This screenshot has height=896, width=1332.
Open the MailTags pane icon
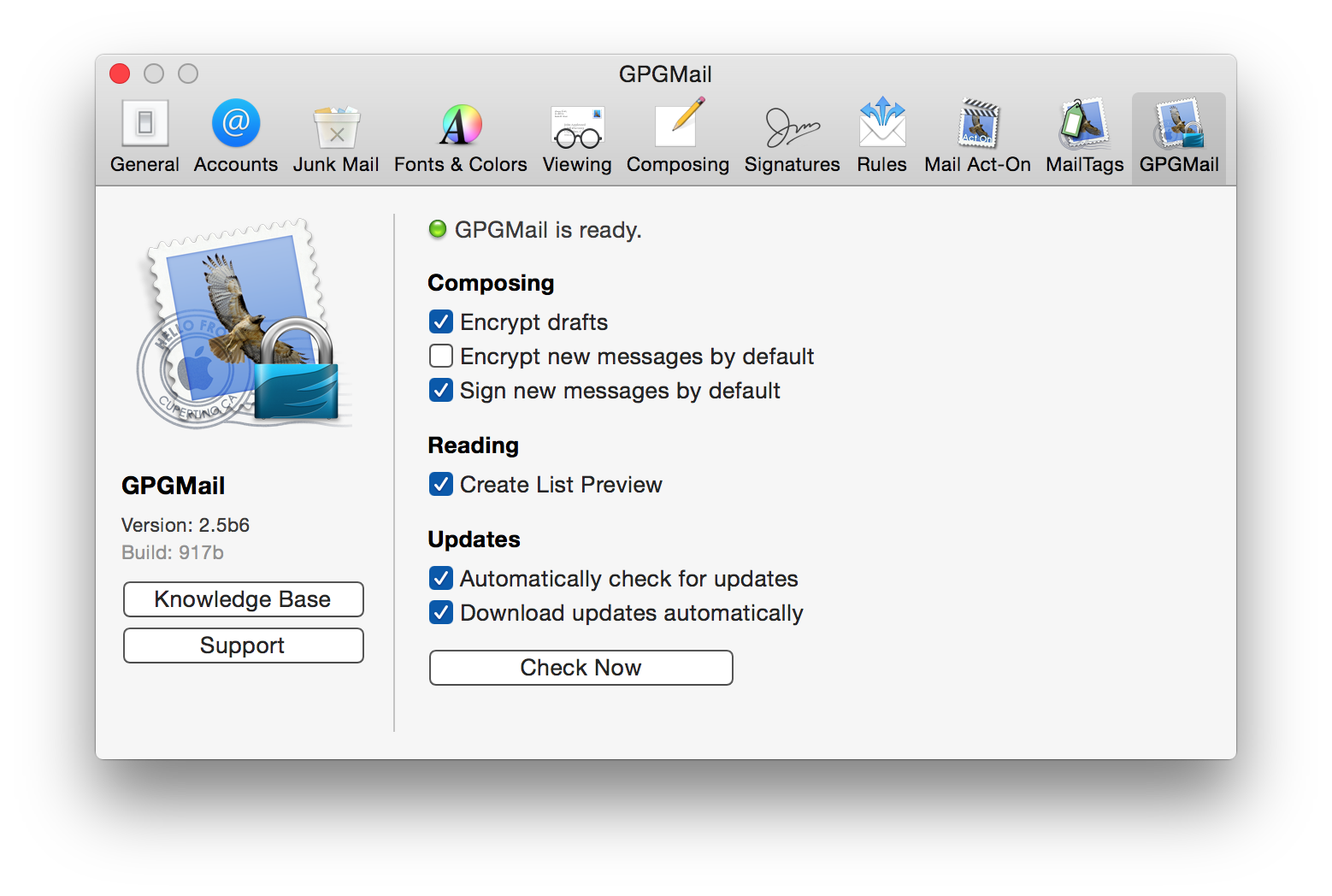[1084, 124]
